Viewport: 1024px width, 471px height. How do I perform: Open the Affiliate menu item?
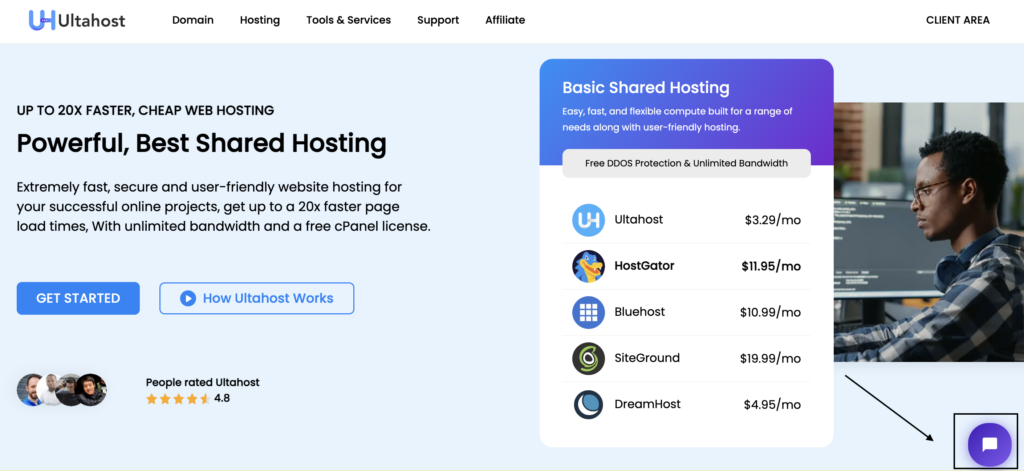(505, 20)
